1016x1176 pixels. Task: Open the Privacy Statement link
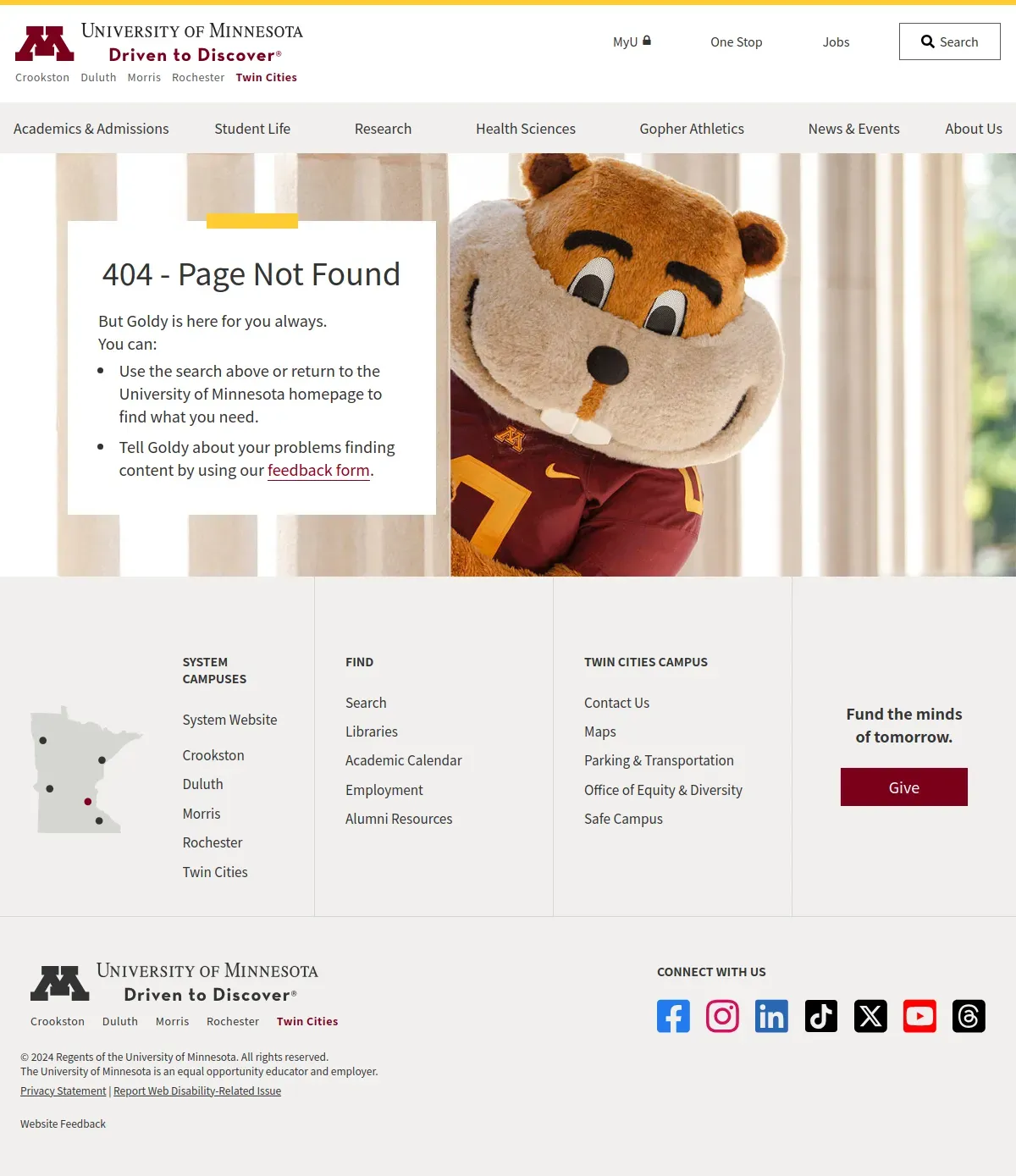click(x=63, y=1090)
